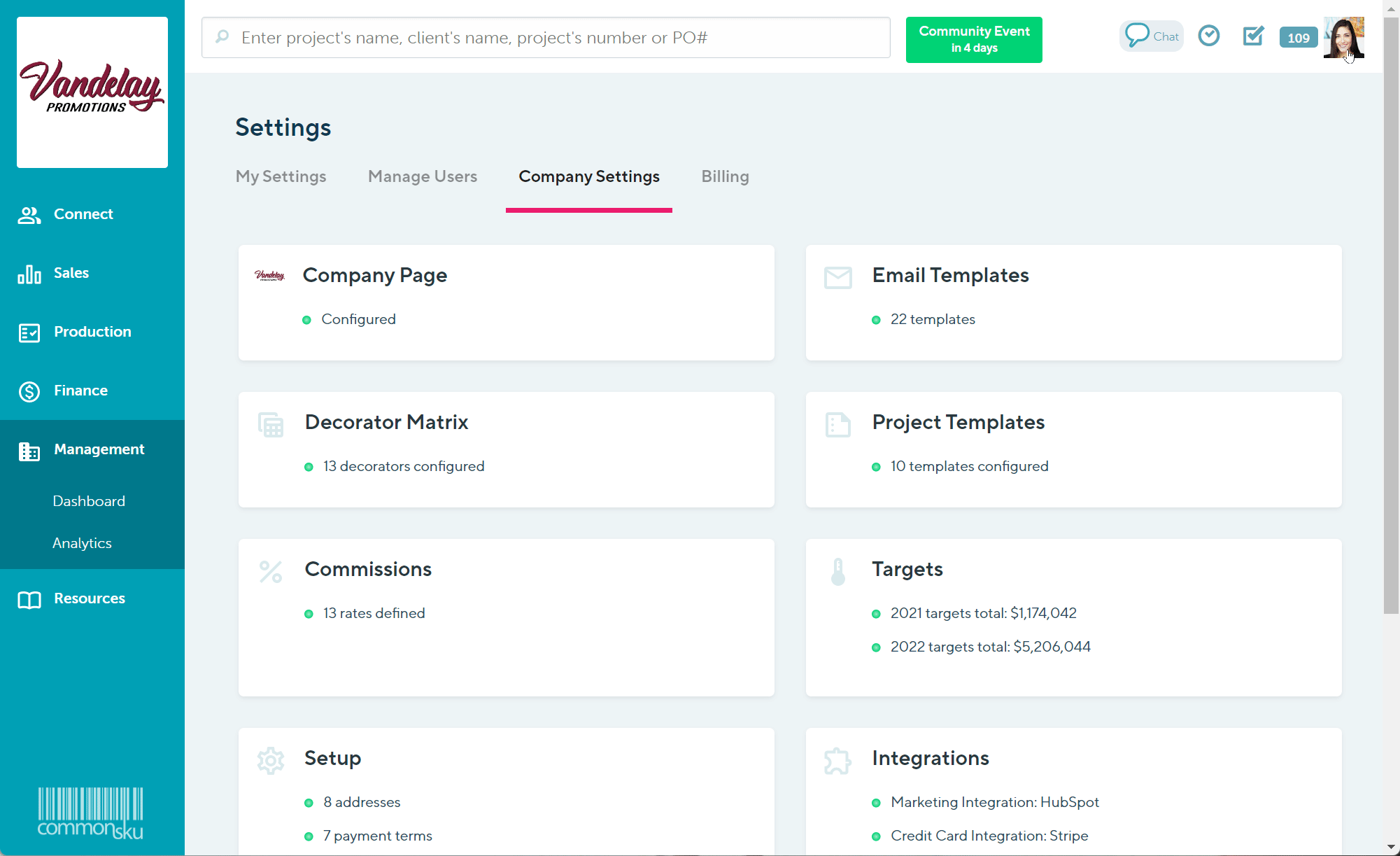Click the Targets thermometer icon

point(837,572)
